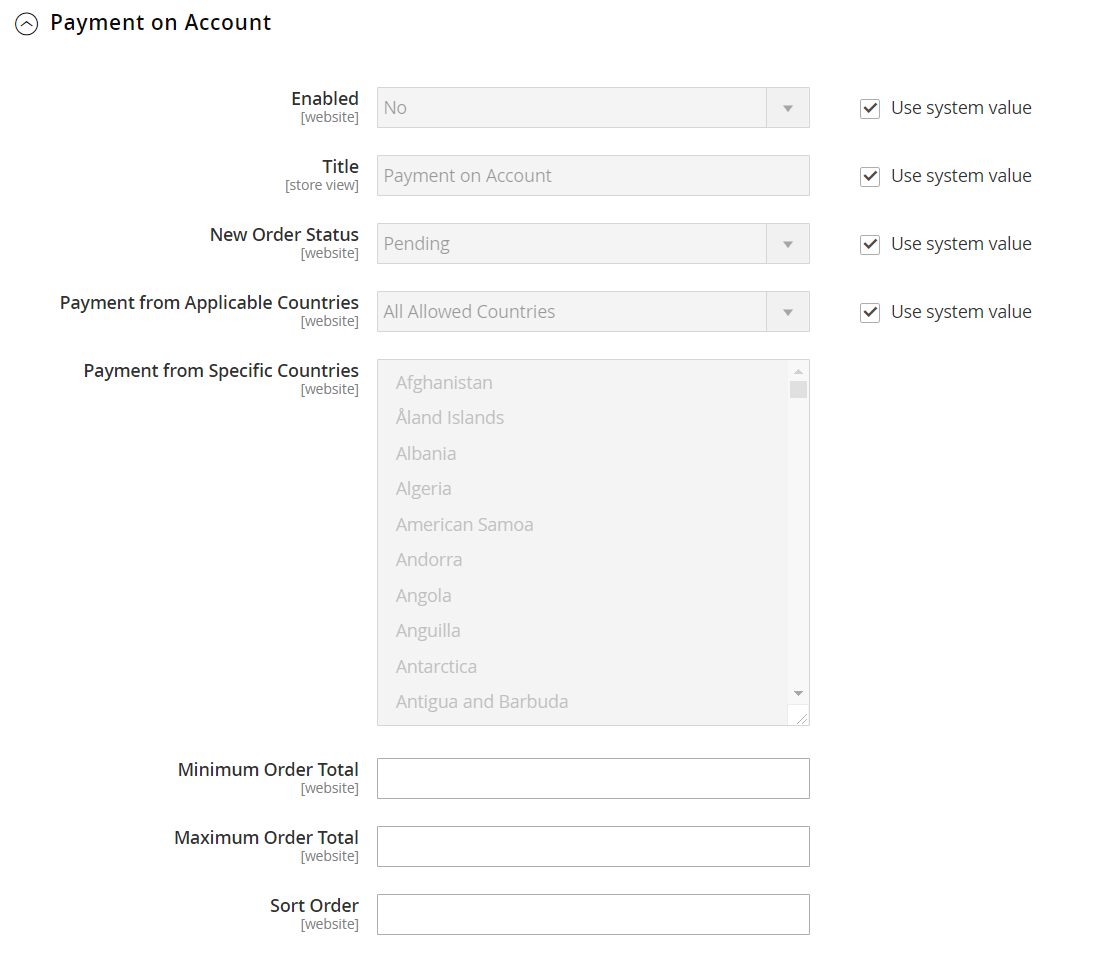
Task: Click the Enabled dropdown arrow
Action: click(x=789, y=107)
